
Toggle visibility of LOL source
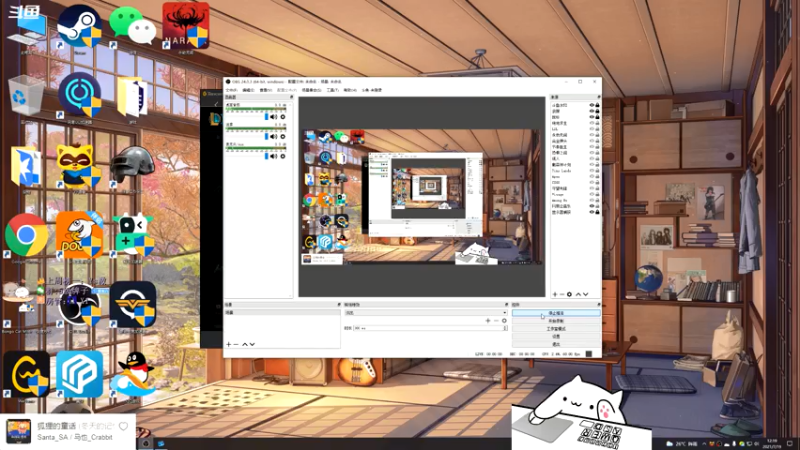(592, 129)
